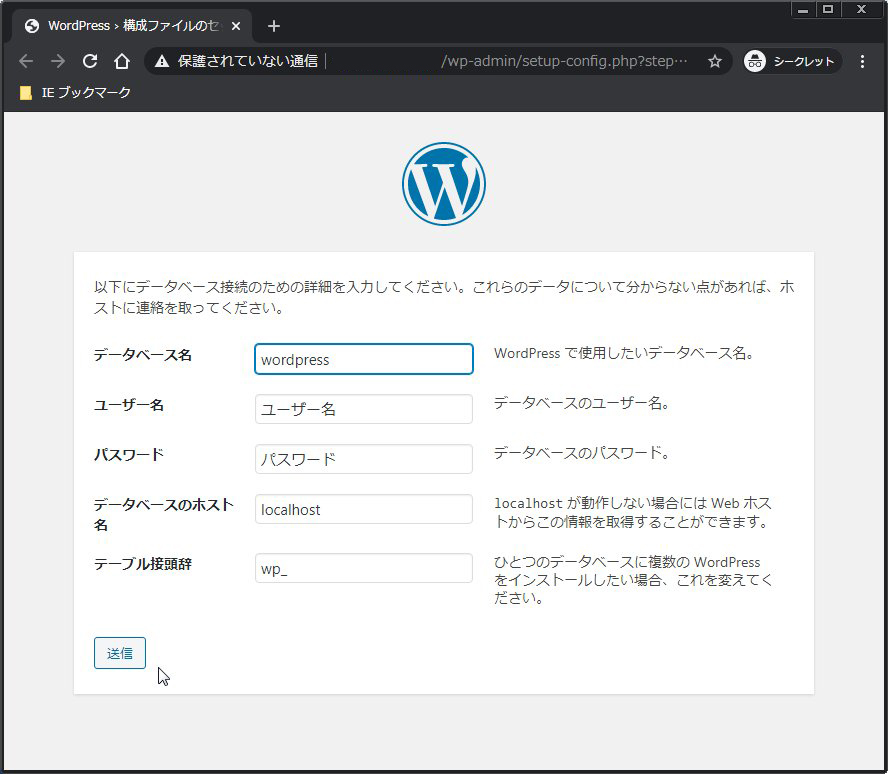The height and width of the screenshot is (774, 888).
Task: Click the ユーザー名 label
Action: coord(129,405)
